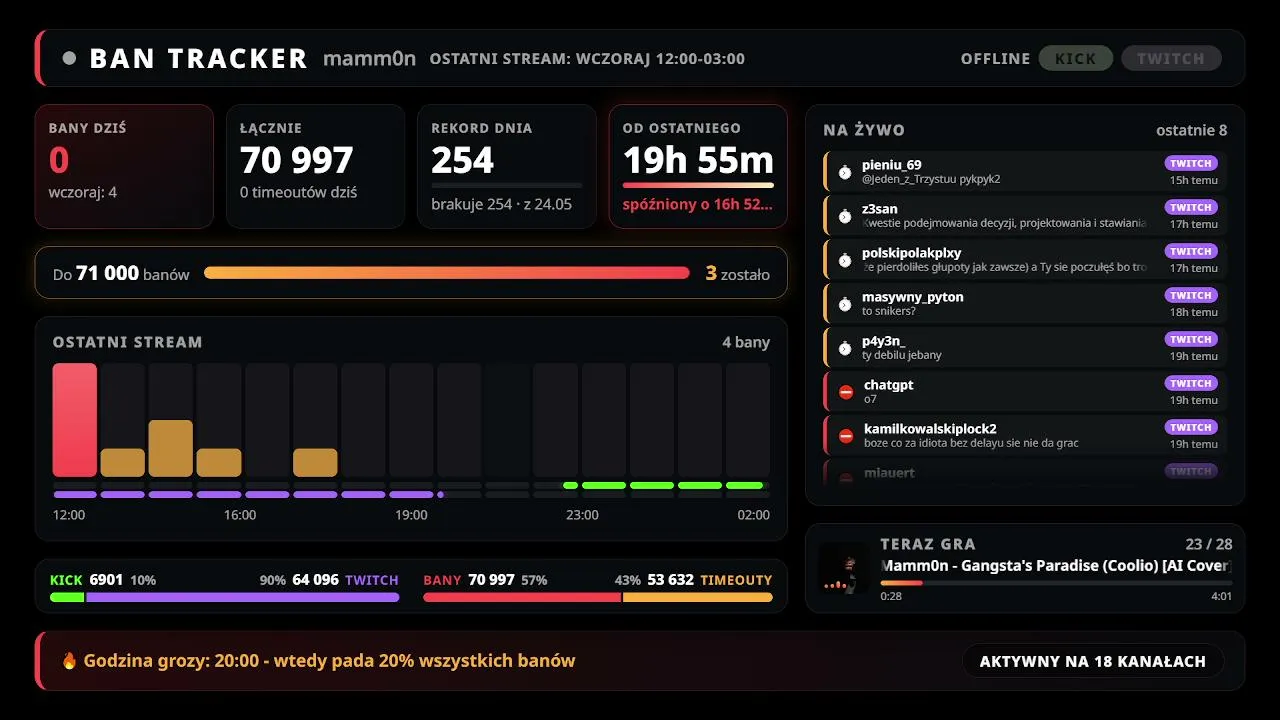Click the stopwatch icon beside polskipolakplxy
1280x720 pixels.
click(845, 260)
